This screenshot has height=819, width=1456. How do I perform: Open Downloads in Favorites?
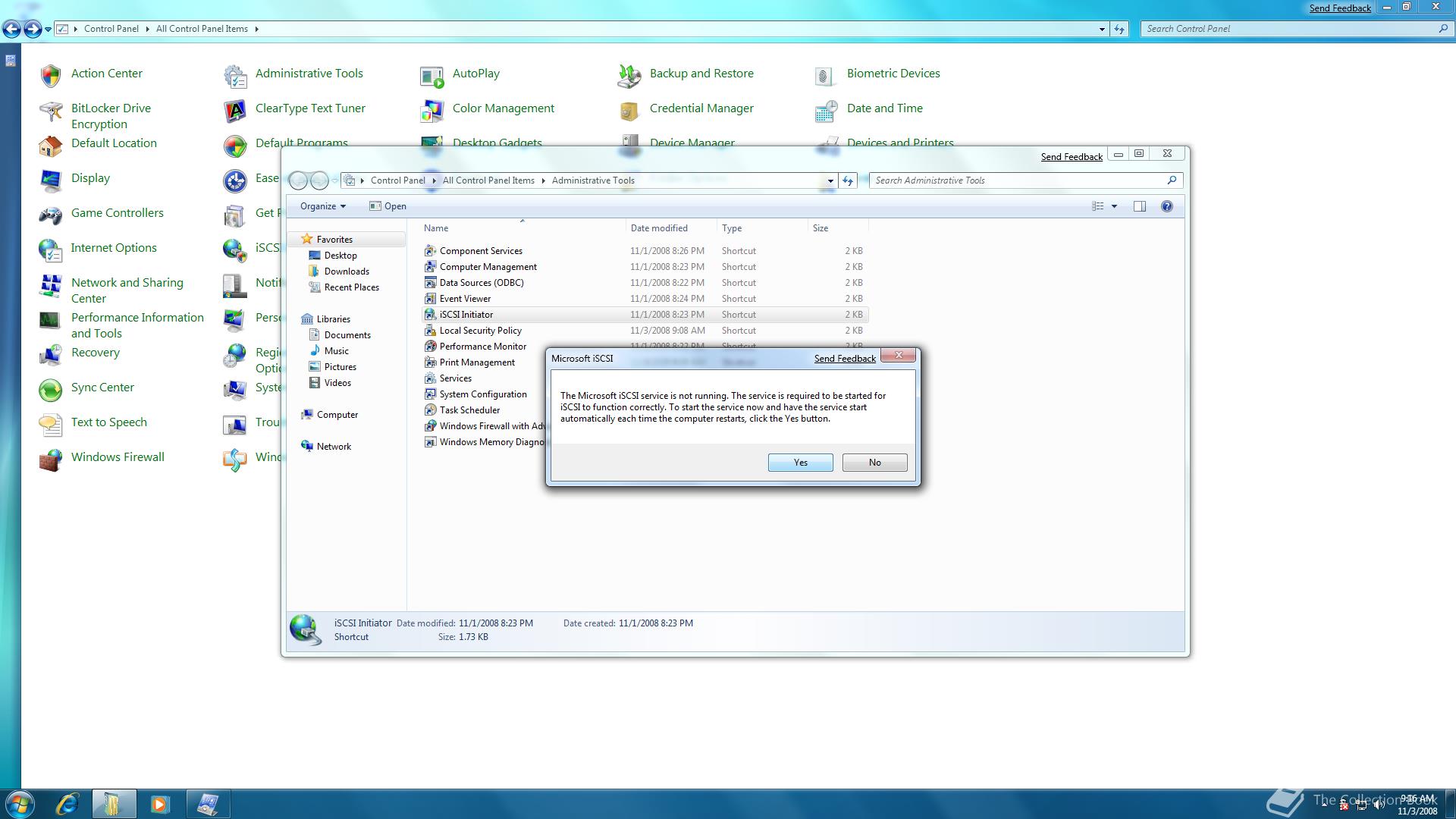pyautogui.click(x=347, y=271)
